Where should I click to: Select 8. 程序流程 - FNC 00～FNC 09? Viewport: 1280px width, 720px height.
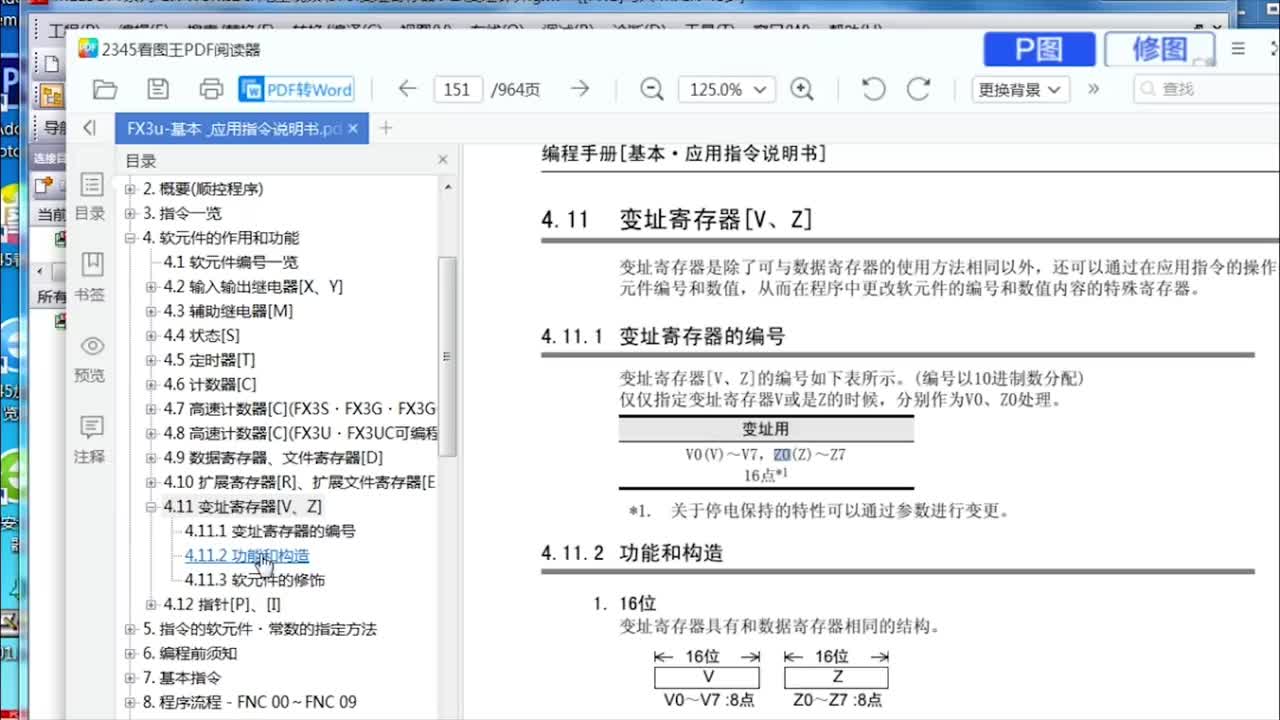point(250,702)
